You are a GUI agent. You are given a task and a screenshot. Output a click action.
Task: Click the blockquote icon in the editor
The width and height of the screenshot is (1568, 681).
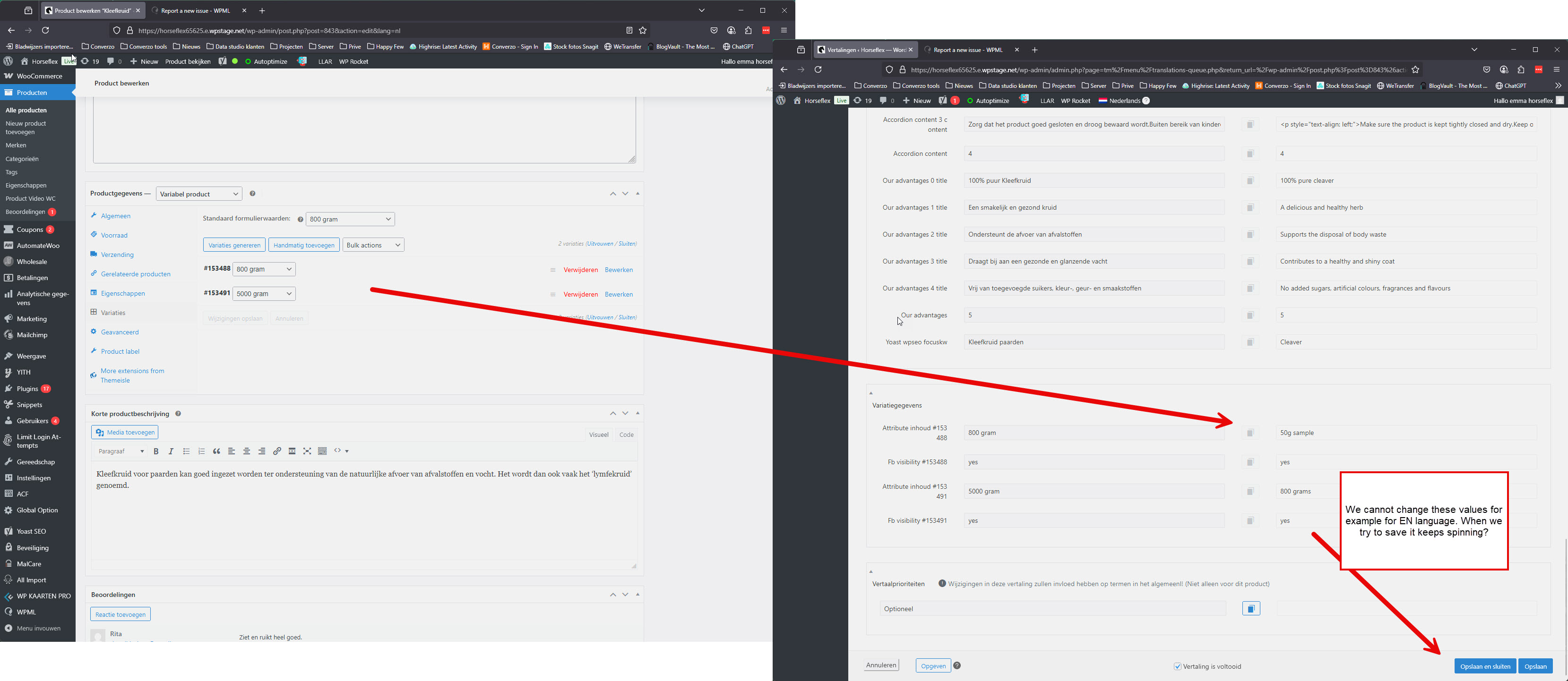coord(217,451)
